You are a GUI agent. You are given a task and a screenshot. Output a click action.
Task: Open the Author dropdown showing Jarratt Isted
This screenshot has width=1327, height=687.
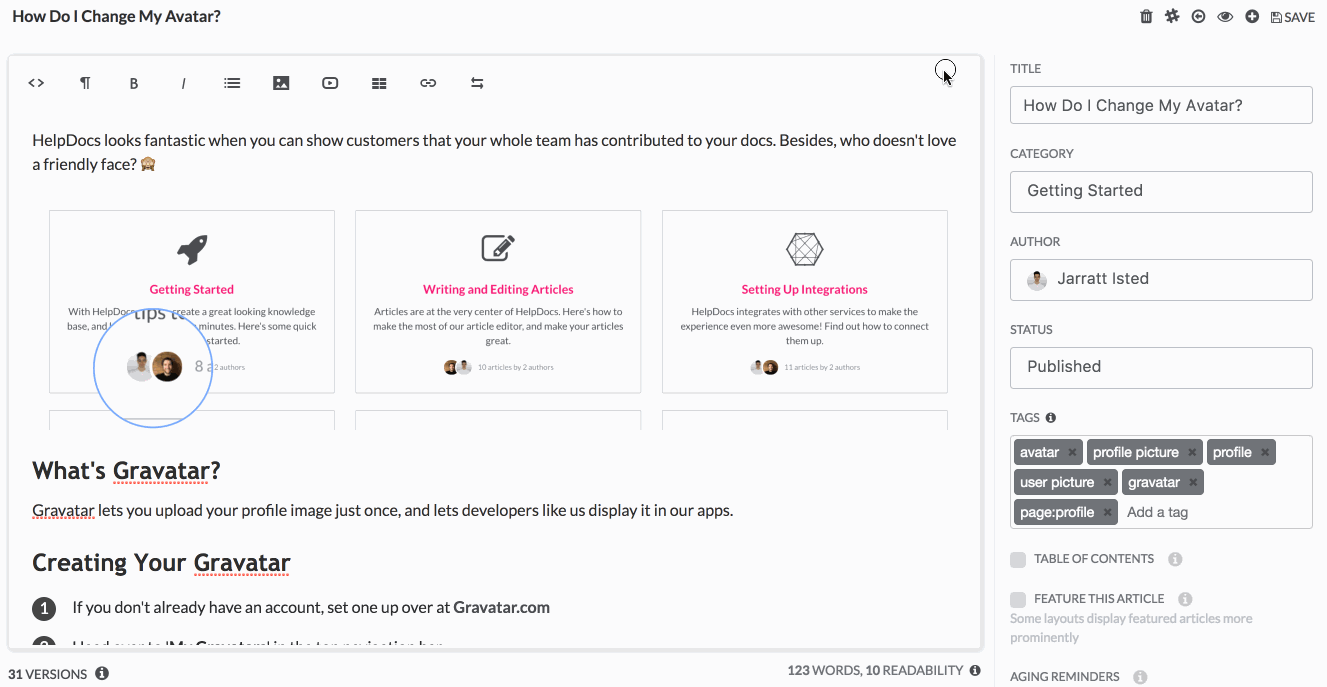(x=1161, y=279)
